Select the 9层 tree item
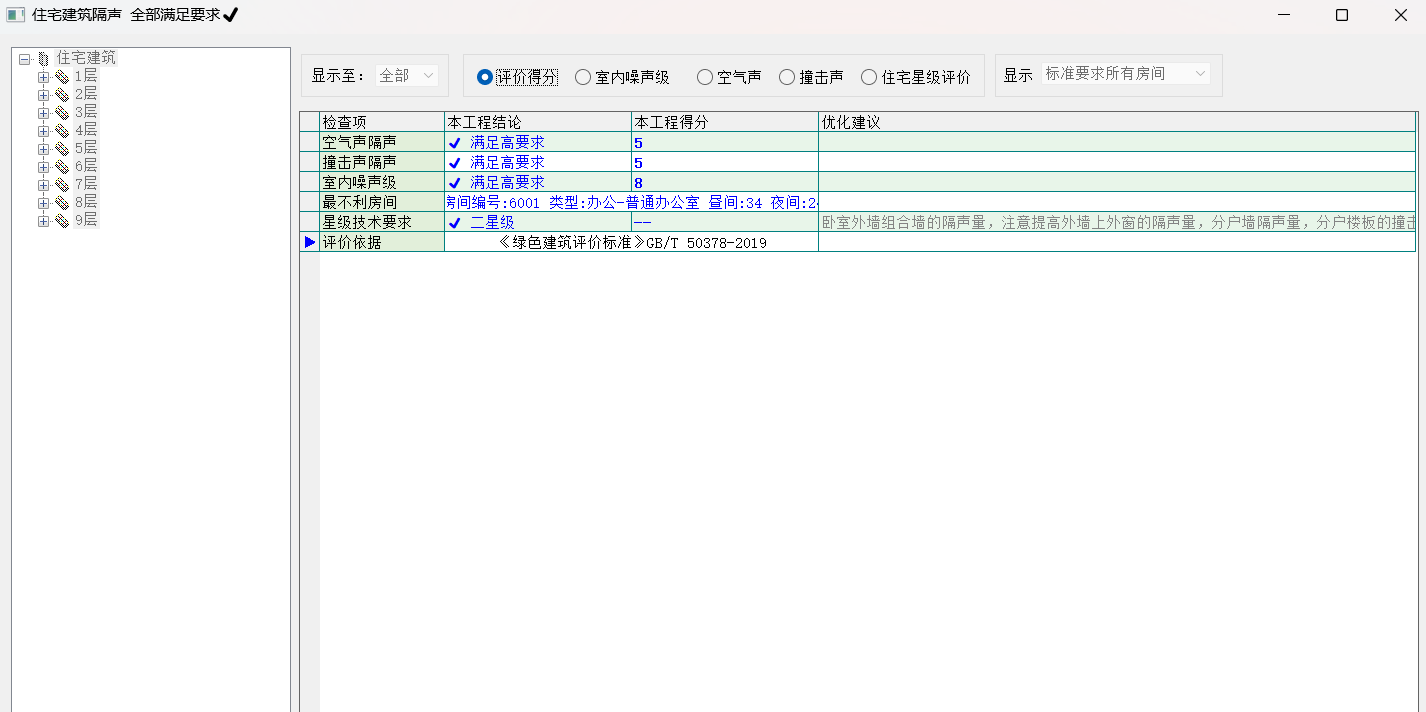Image resolution: width=1426 pixels, height=712 pixels. (86, 220)
